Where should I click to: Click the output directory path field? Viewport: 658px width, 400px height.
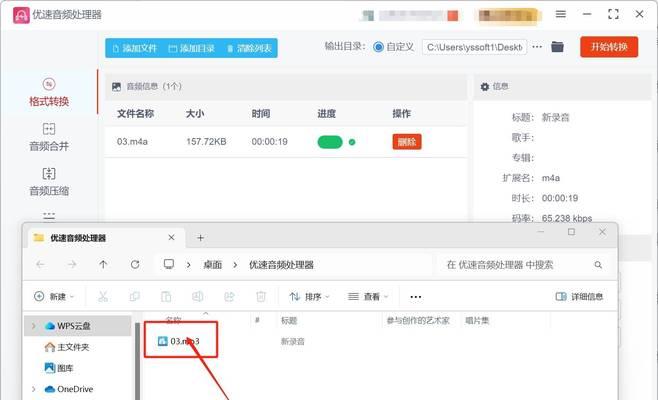pyautogui.click(x=474, y=47)
